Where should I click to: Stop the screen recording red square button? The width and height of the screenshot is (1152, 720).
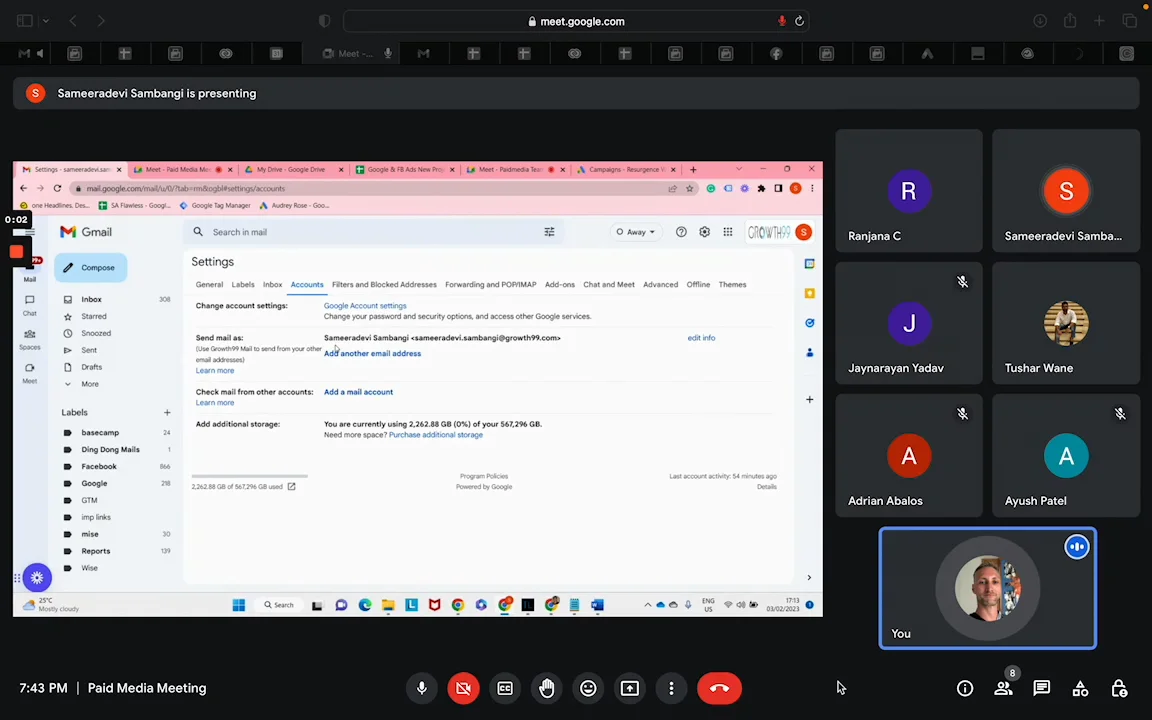pyautogui.click(x=16, y=251)
